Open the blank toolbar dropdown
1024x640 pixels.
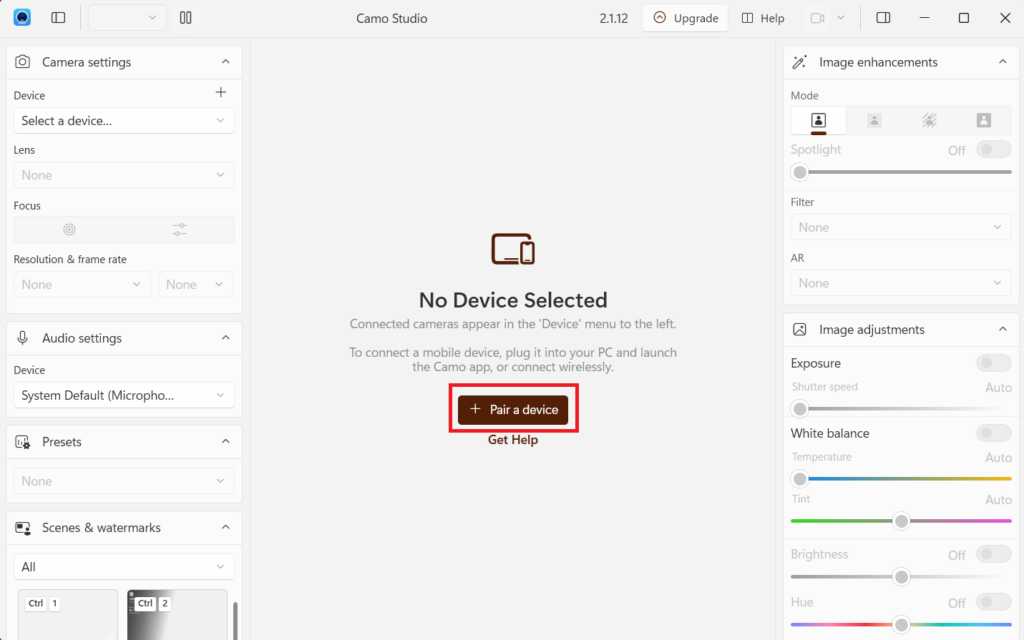pos(127,18)
